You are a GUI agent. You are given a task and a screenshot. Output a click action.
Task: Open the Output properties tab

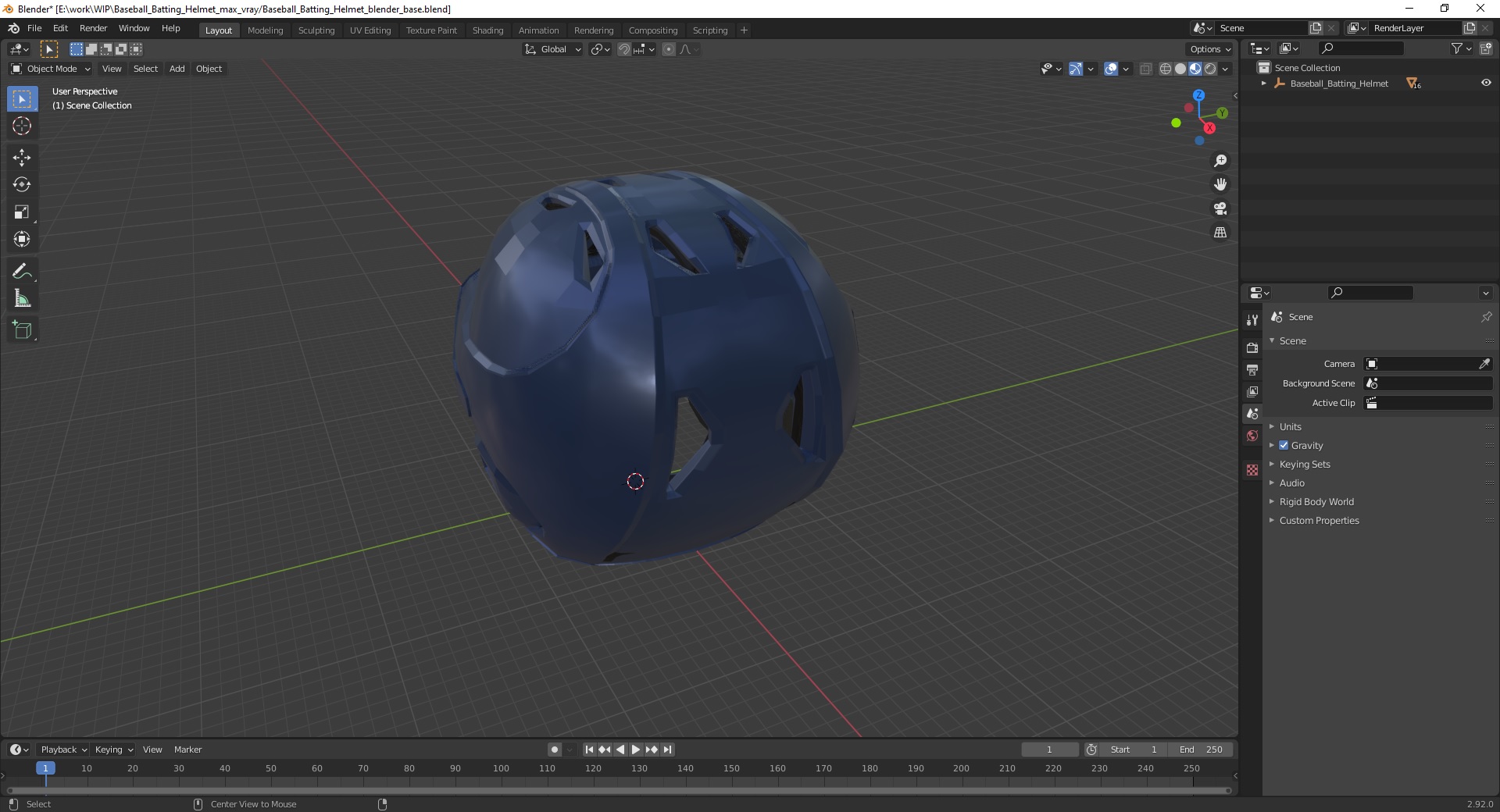point(1252,369)
